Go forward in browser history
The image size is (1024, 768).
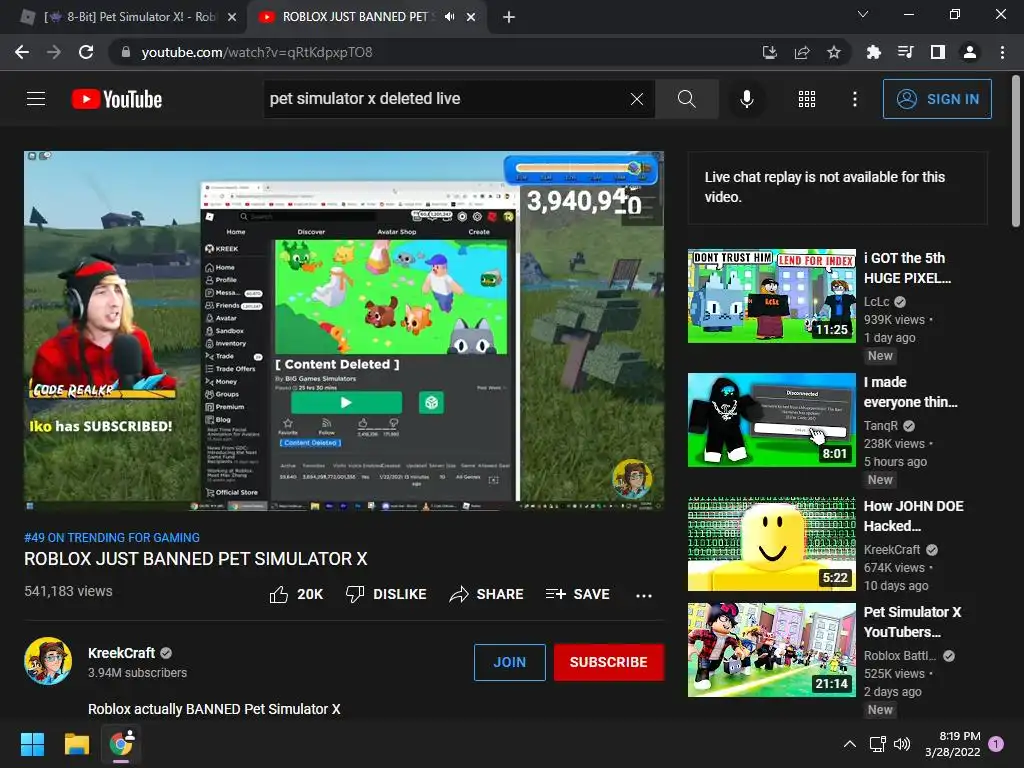pos(54,52)
